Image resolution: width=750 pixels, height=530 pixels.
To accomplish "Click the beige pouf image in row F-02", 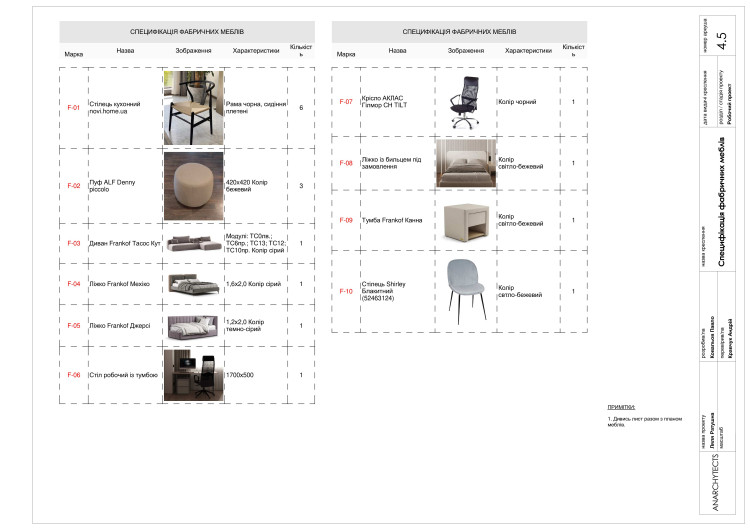I will click(193, 186).
